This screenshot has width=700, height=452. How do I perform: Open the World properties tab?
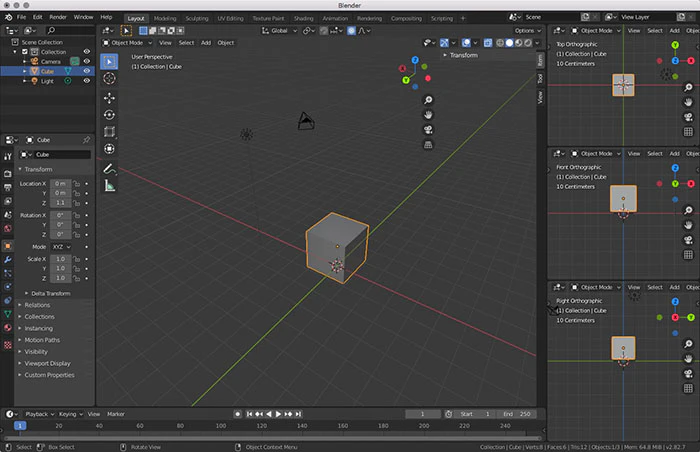tap(8, 229)
